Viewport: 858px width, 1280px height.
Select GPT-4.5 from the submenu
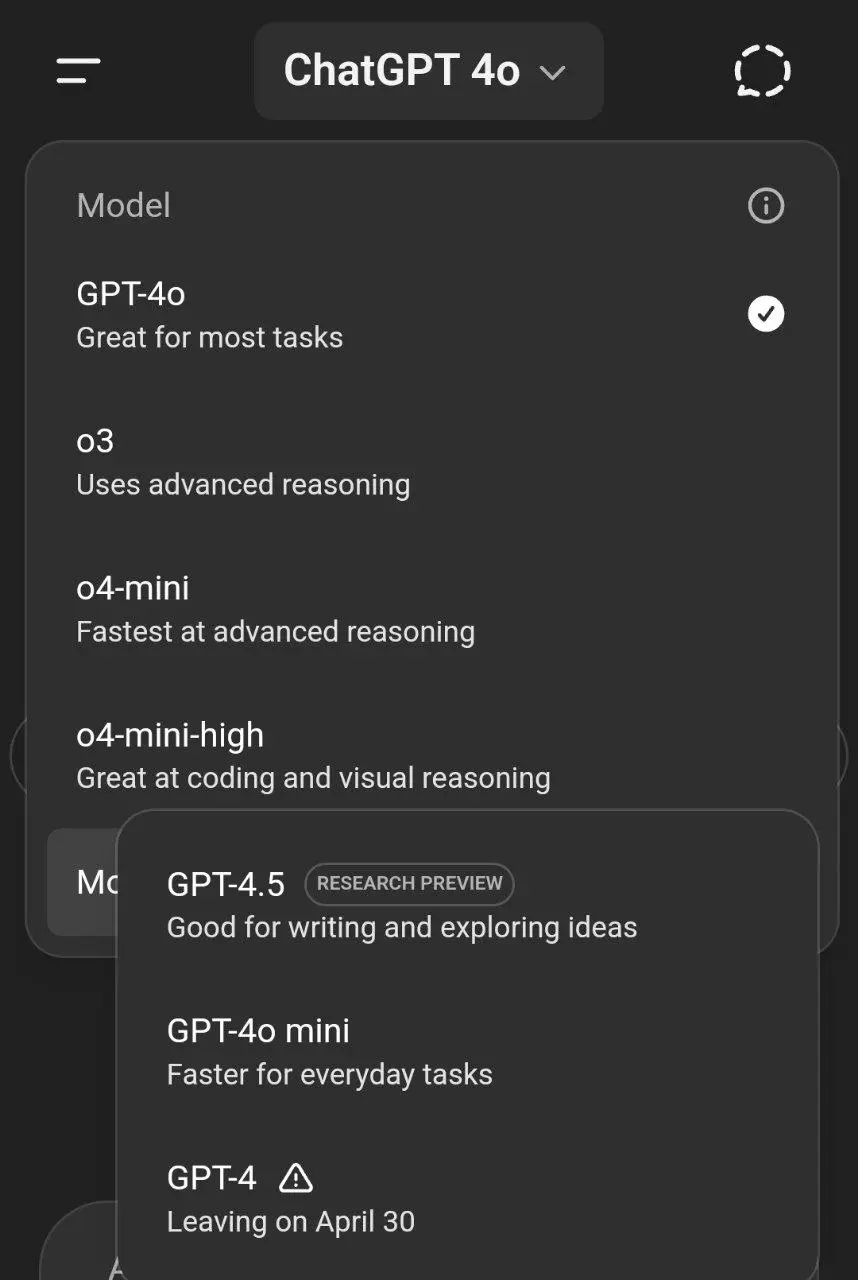(467, 903)
